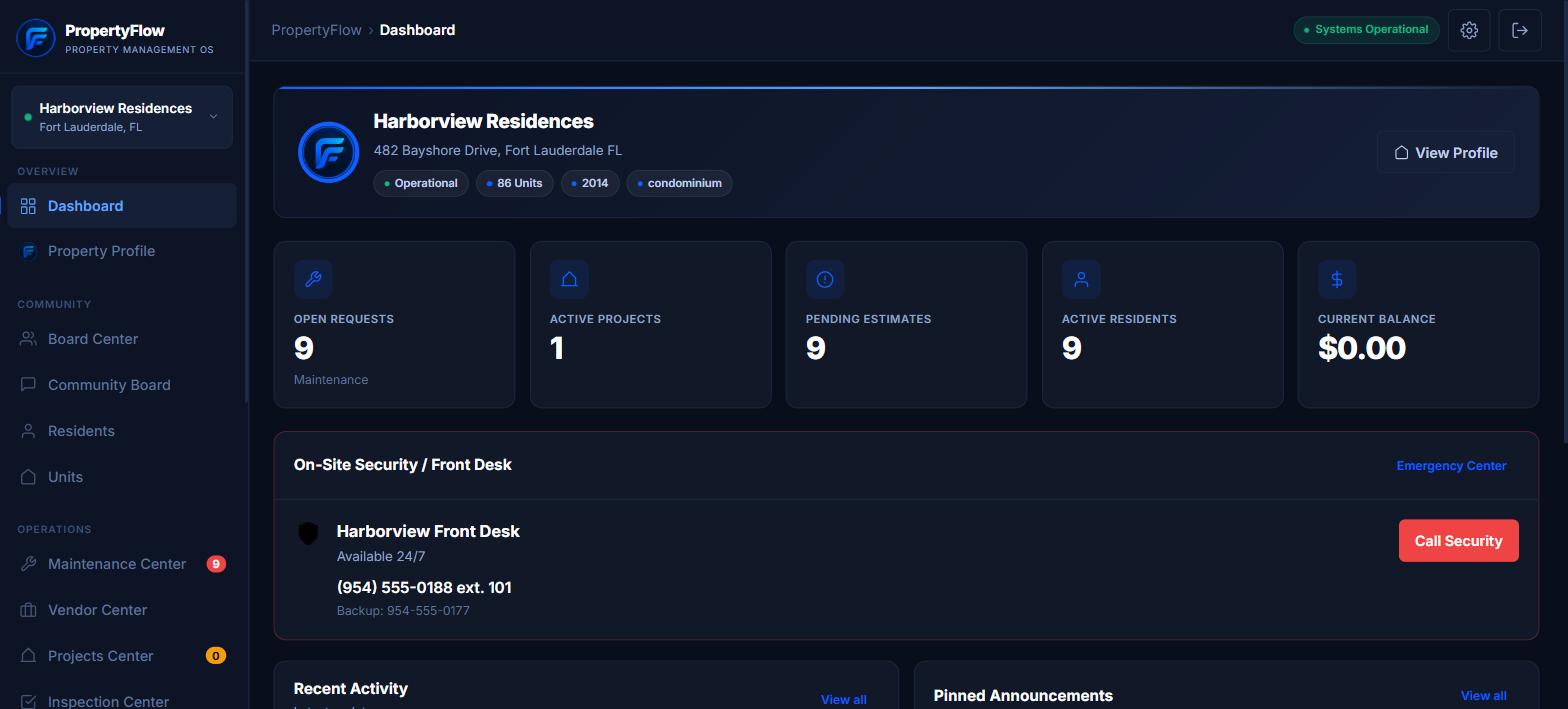Click the Harborview Residences round logo
The width and height of the screenshot is (1568, 709).
328,152
